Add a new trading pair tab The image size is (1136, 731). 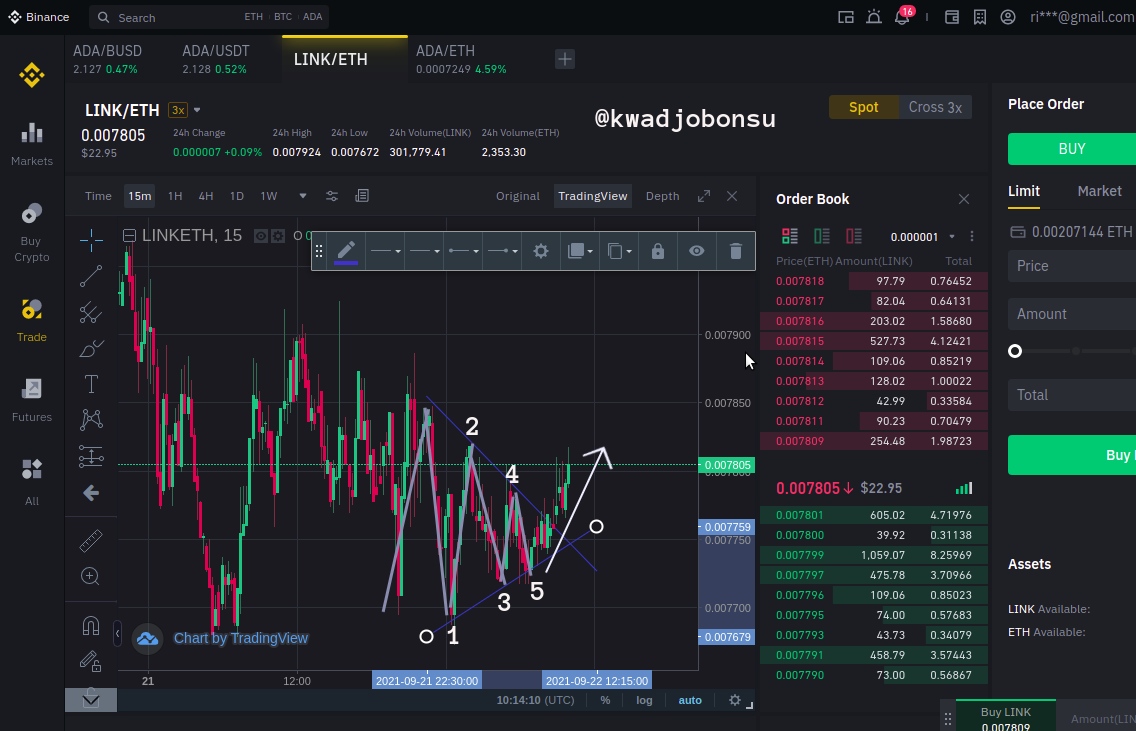pos(565,59)
